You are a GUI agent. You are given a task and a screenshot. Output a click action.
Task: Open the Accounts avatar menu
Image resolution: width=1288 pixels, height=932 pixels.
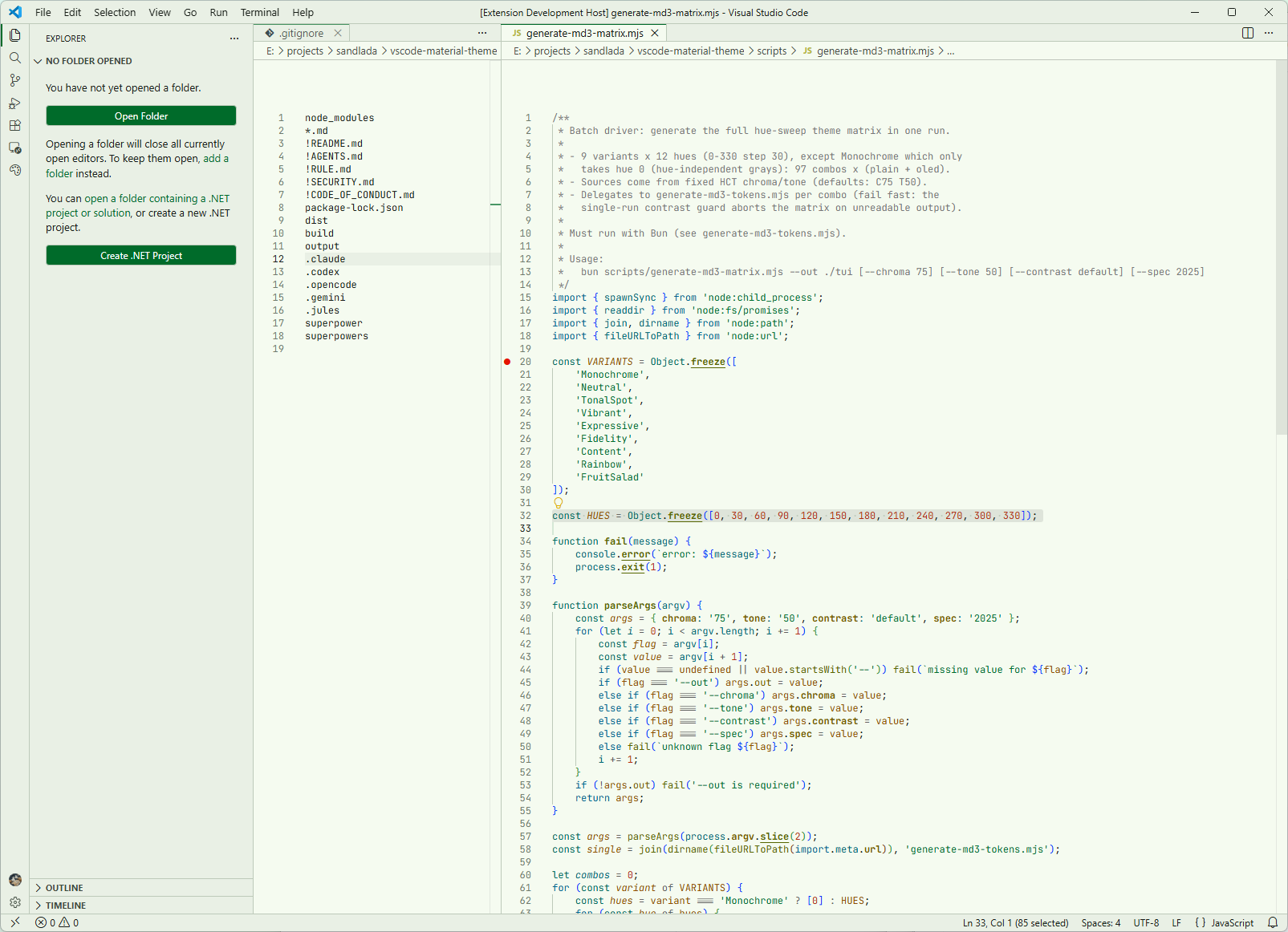point(14,880)
